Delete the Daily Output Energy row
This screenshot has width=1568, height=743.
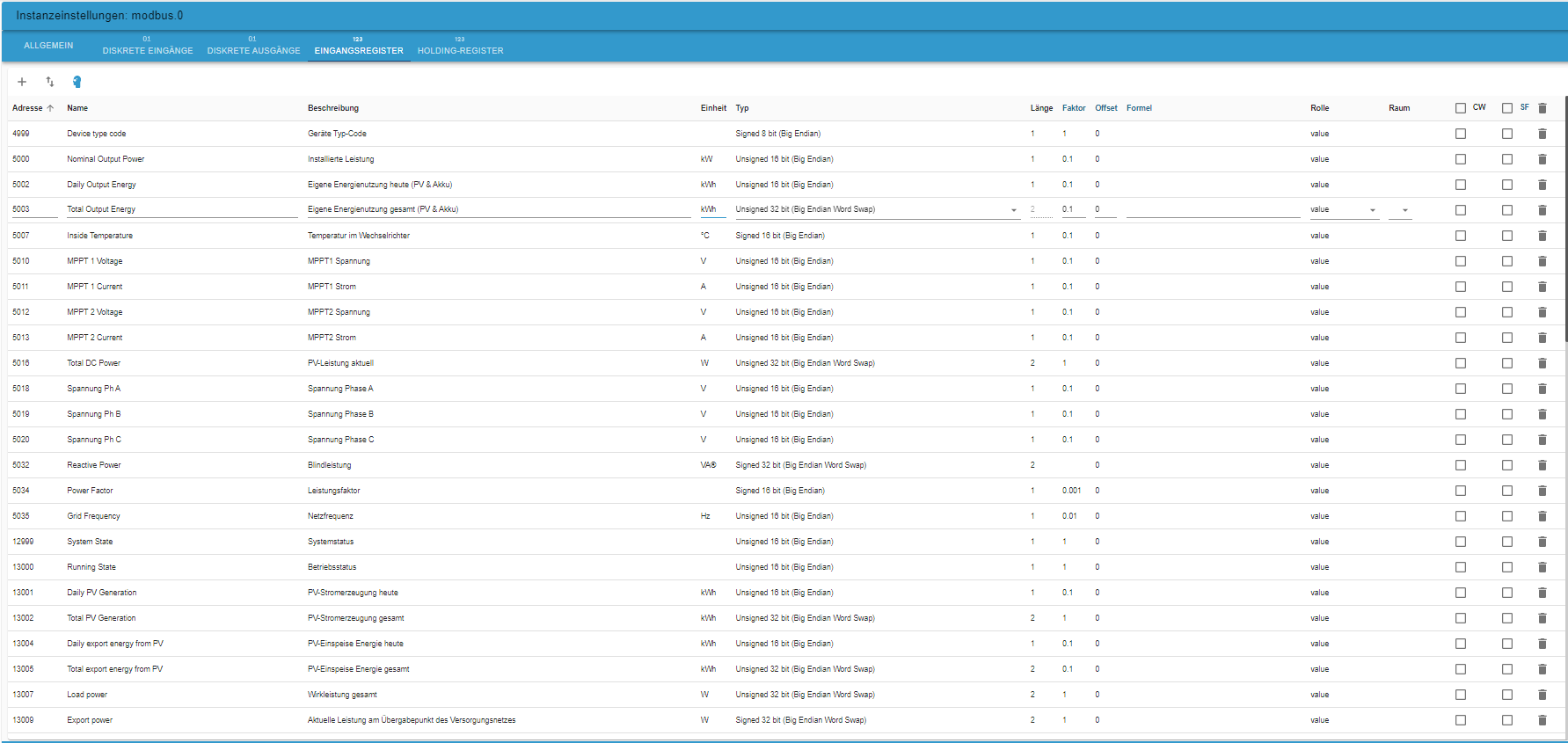coord(1542,185)
